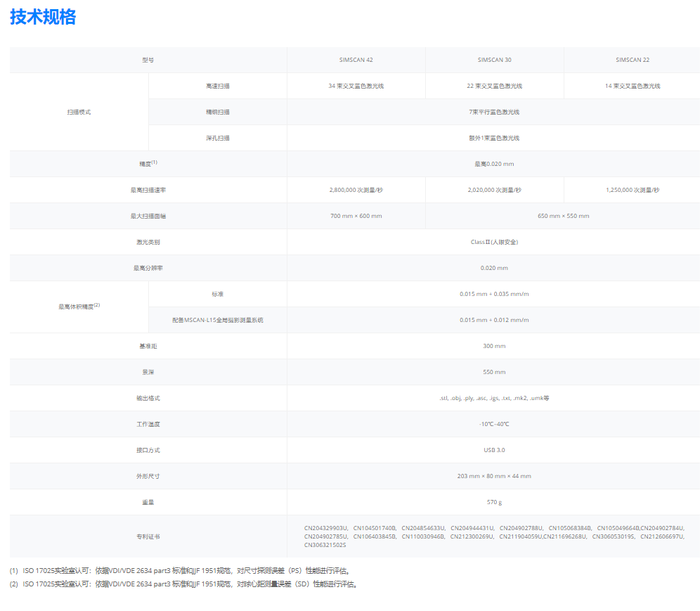Click the 基准距 row label

click(148, 346)
